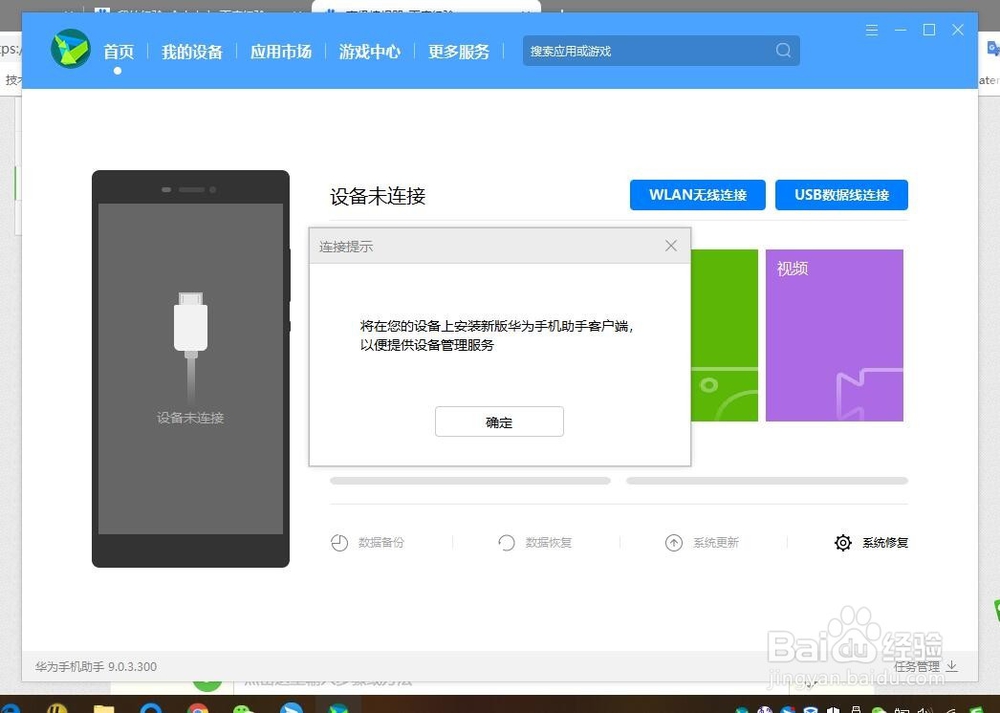This screenshot has width=1000, height=713.
Task: Open 更多服务 tab
Action: point(459,51)
